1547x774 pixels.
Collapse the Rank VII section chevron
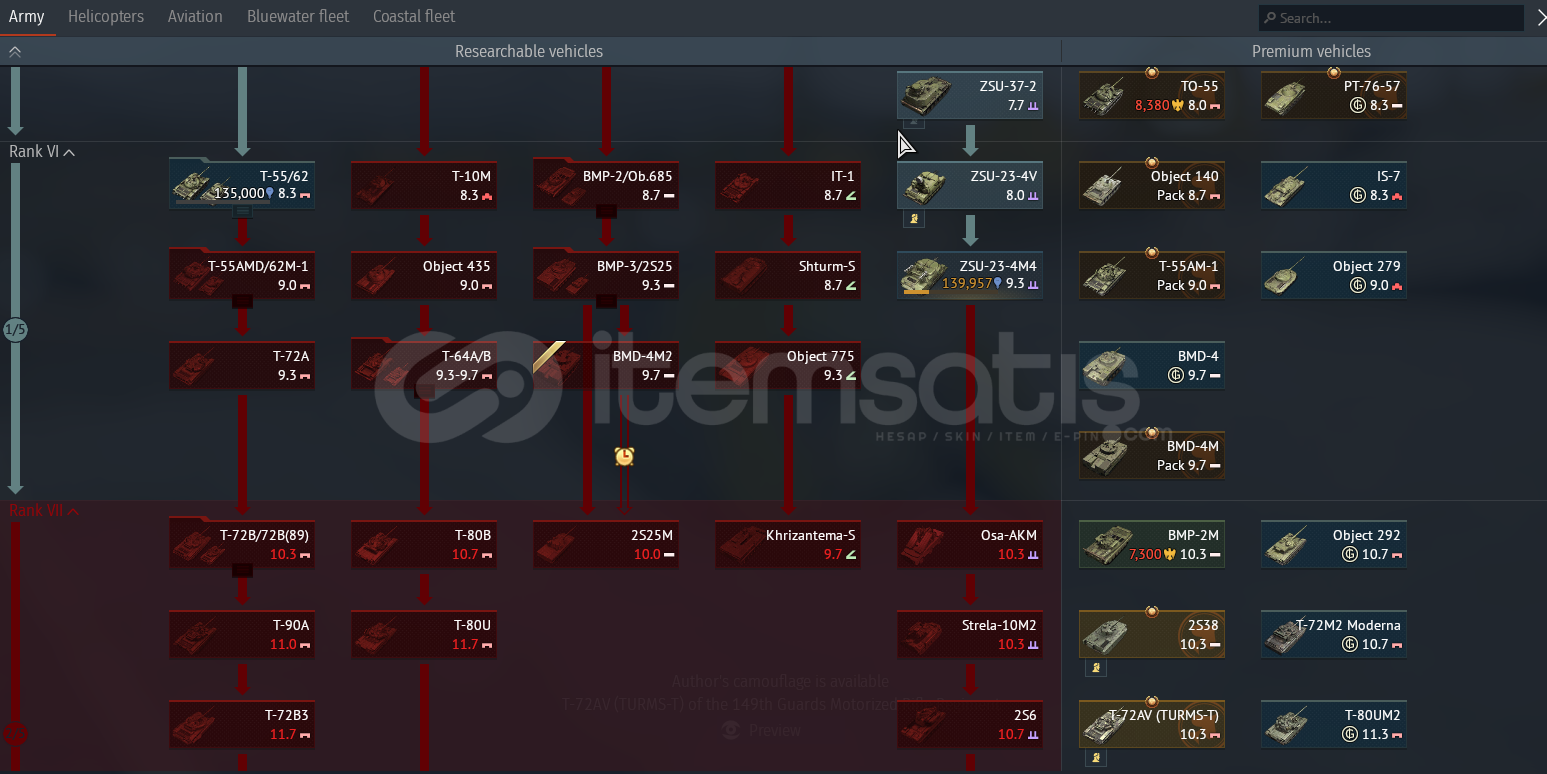[73, 511]
